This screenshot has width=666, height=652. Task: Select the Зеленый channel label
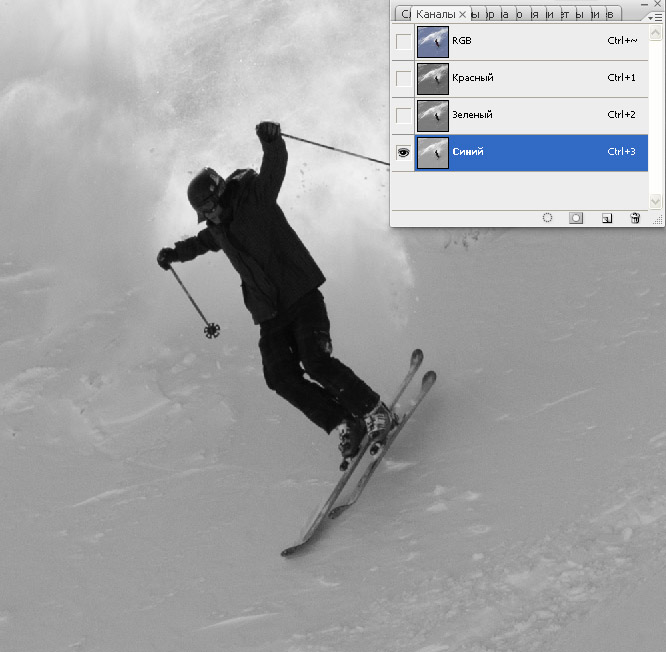click(473, 115)
